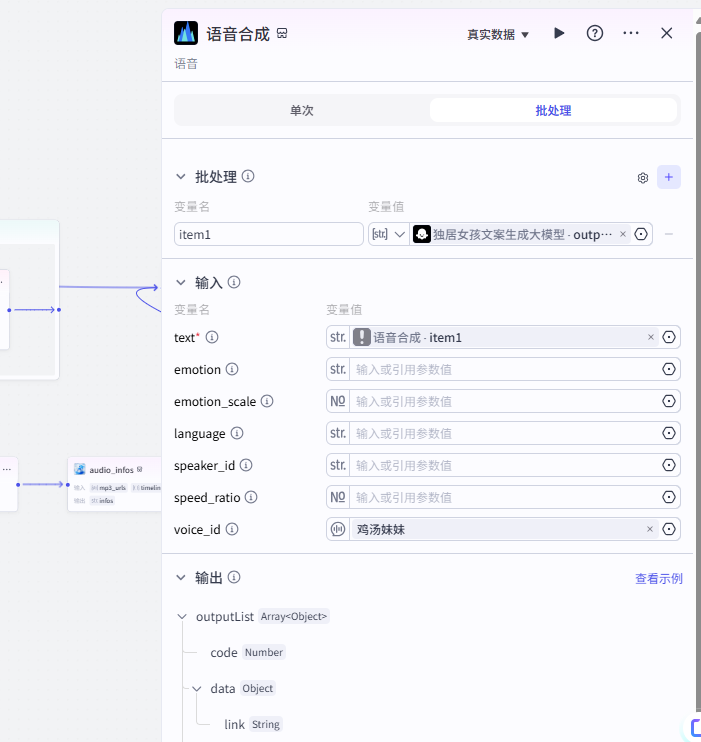701x742 pixels.
Task: Collapse the 输出 section
Action: pos(181,577)
